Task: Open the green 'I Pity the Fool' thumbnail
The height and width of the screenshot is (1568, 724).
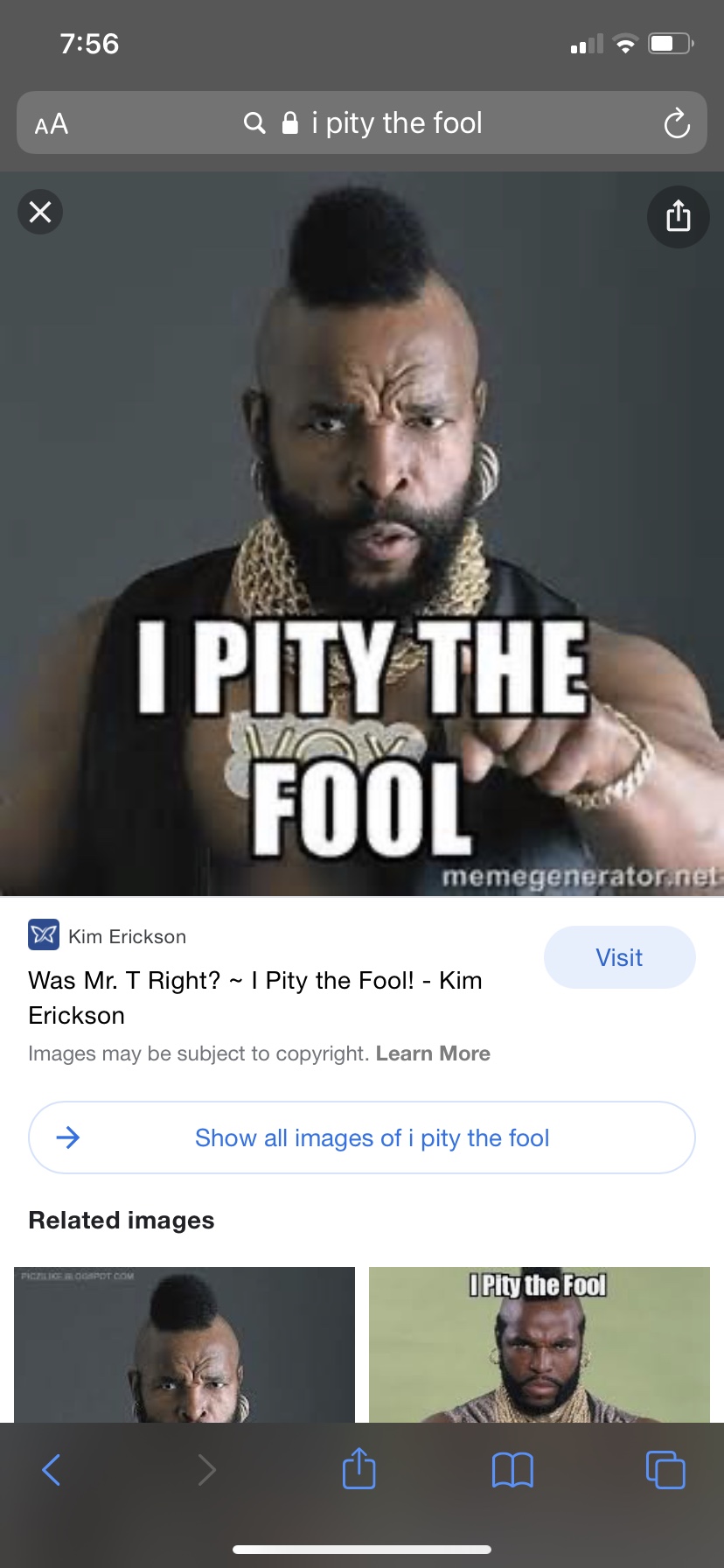Action: click(540, 1345)
